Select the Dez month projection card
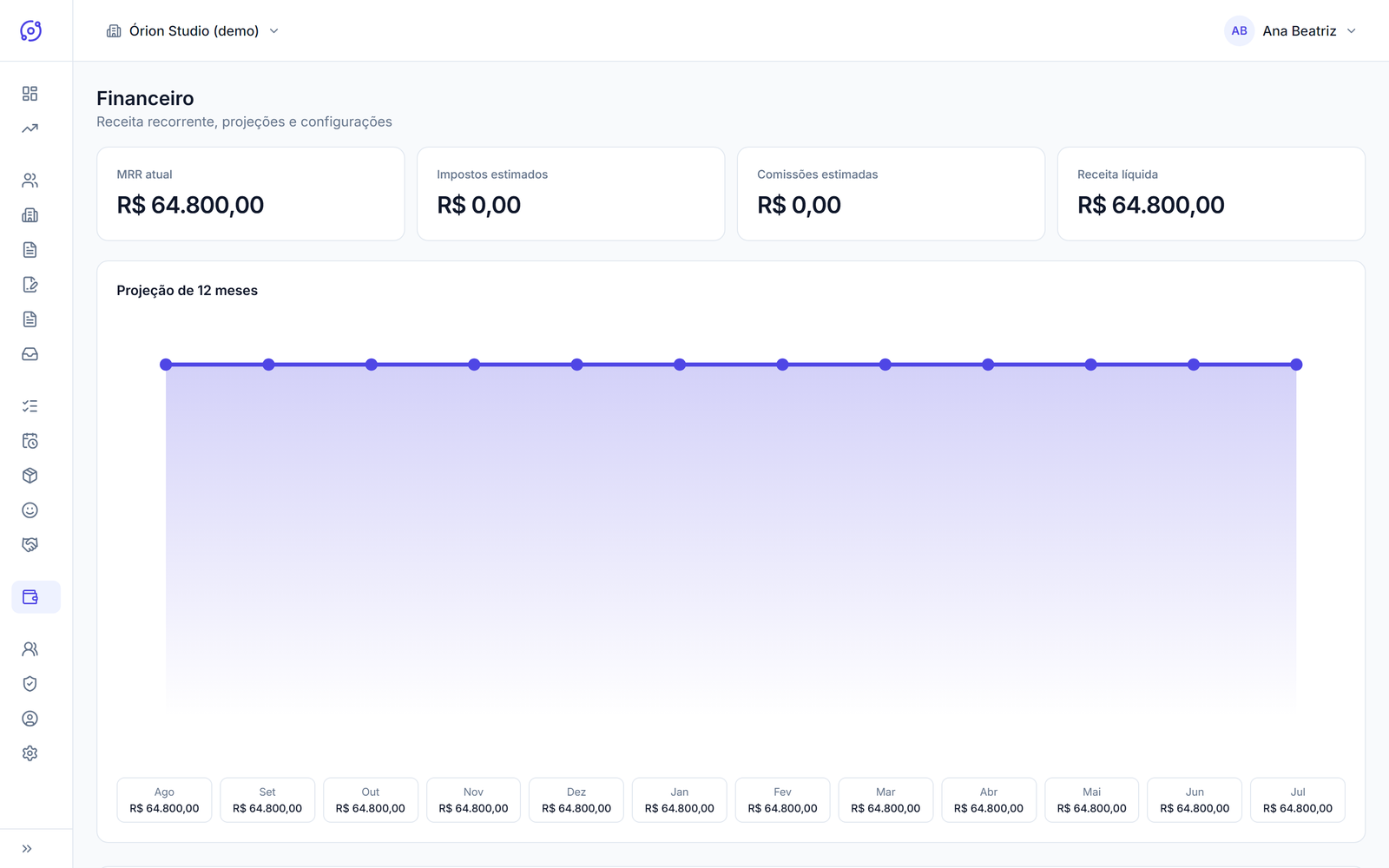The height and width of the screenshot is (868, 1389). coord(576,799)
